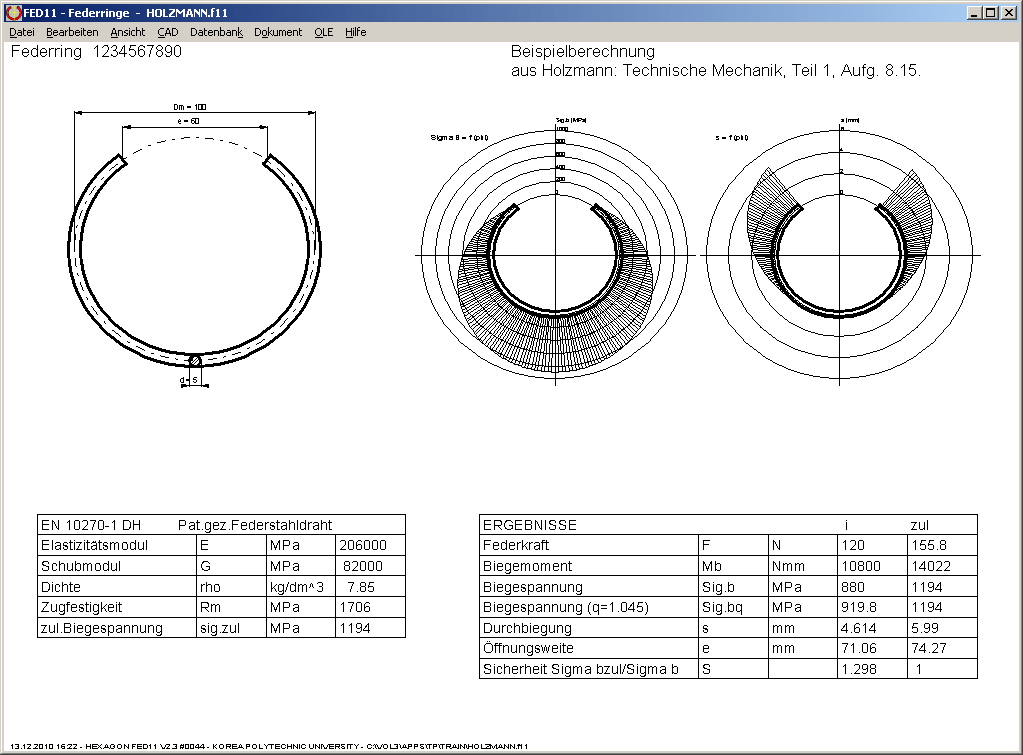Open the Hilfe menu
This screenshot has height=755, width=1023.
pos(356,32)
